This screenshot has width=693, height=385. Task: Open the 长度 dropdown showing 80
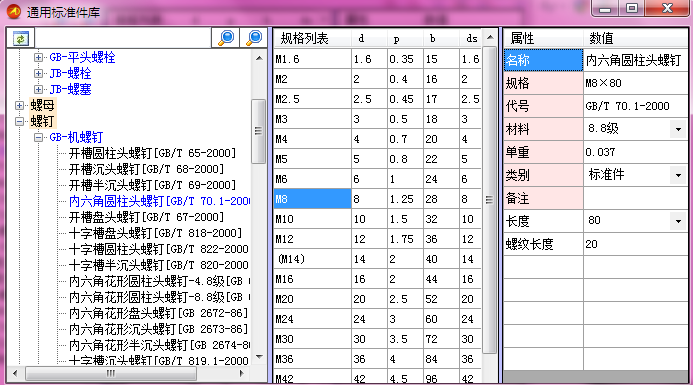pos(678,221)
